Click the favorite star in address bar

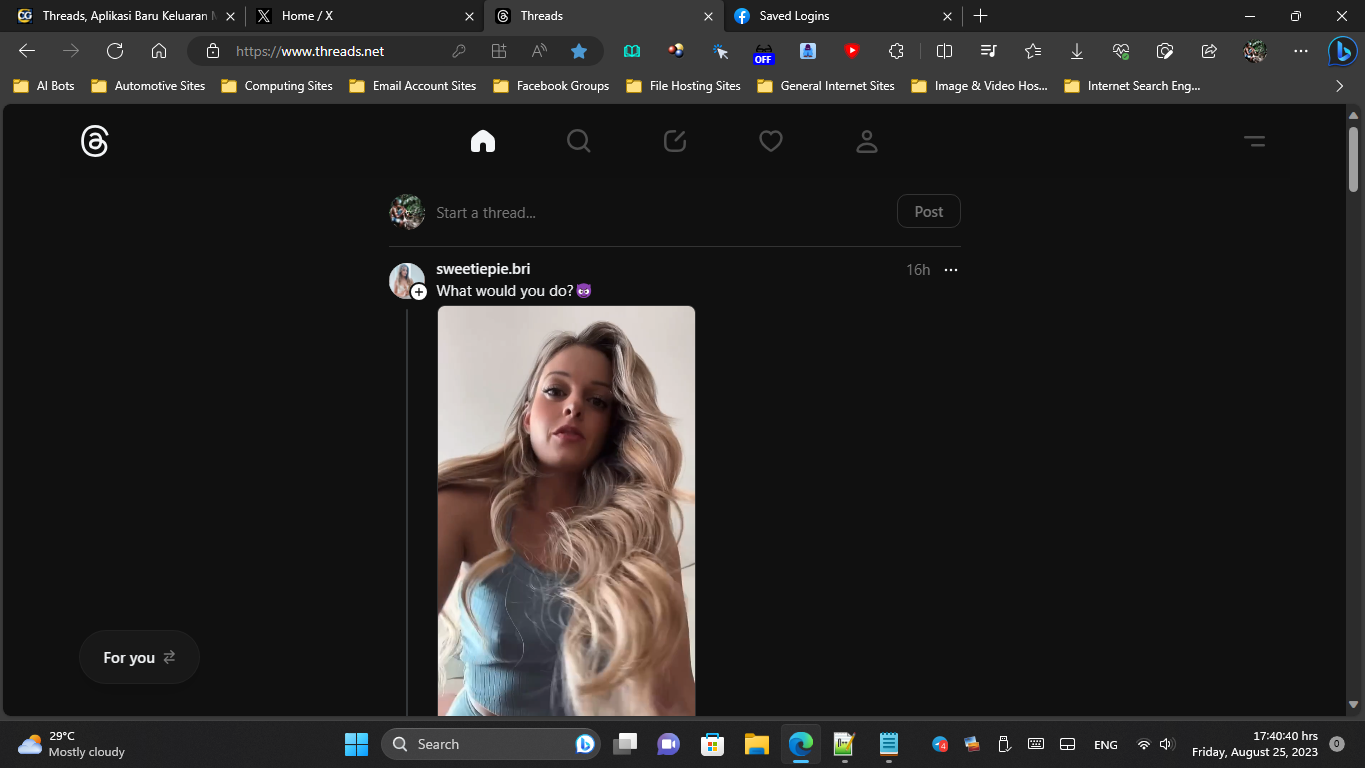pos(579,51)
